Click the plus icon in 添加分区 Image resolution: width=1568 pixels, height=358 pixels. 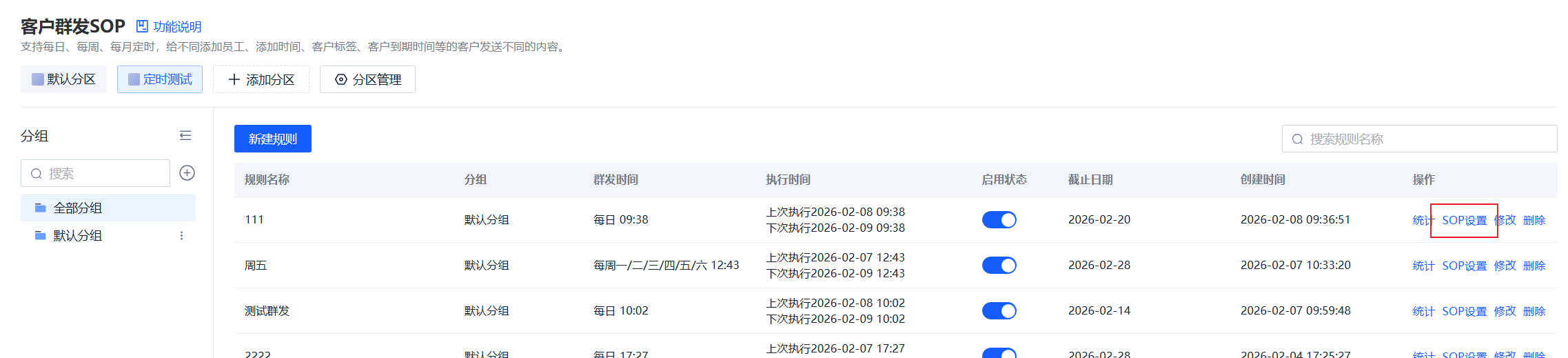tap(234, 80)
